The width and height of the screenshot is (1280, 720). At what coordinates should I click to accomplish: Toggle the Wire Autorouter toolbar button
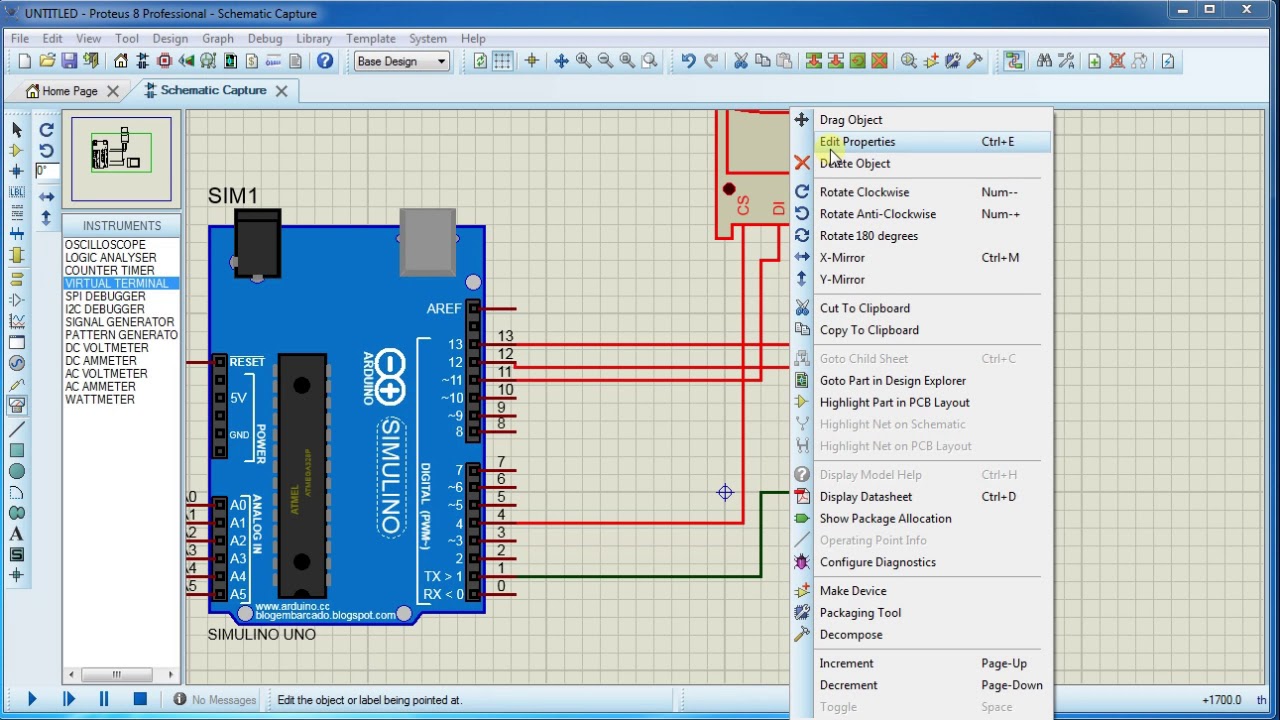click(1014, 61)
